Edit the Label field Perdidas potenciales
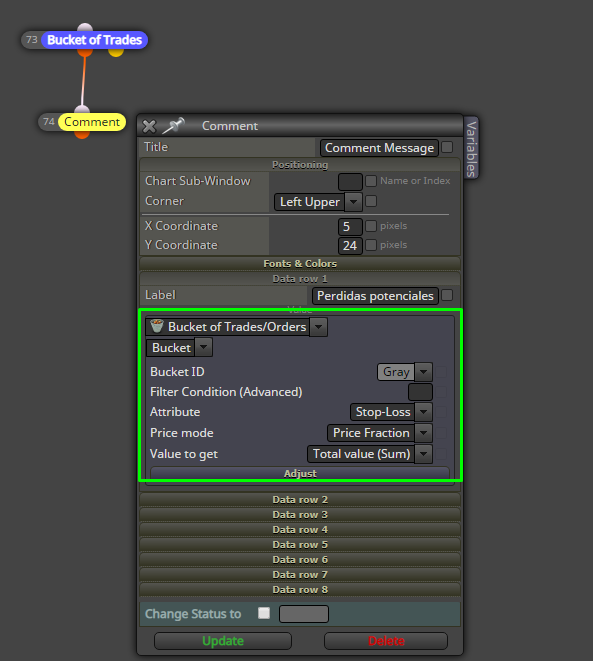Image resolution: width=593 pixels, height=661 pixels. click(375, 296)
